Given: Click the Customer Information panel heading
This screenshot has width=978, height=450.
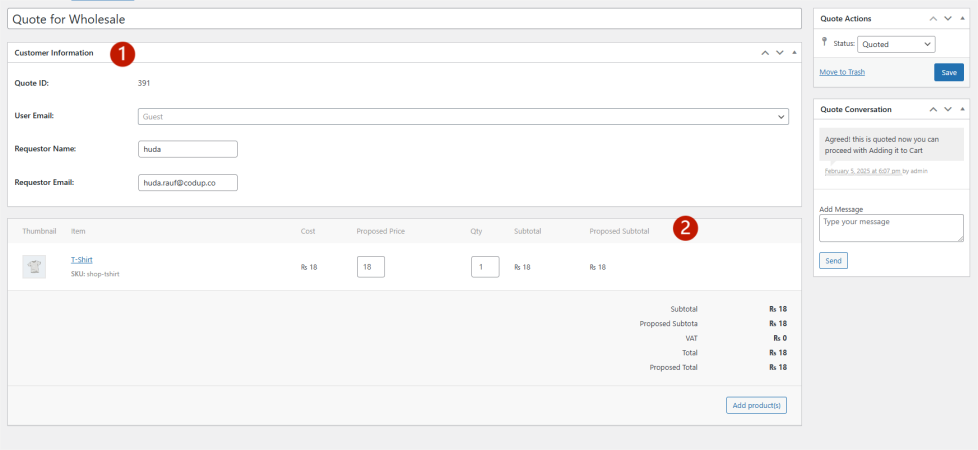Looking at the screenshot, I should click(x=54, y=53).
